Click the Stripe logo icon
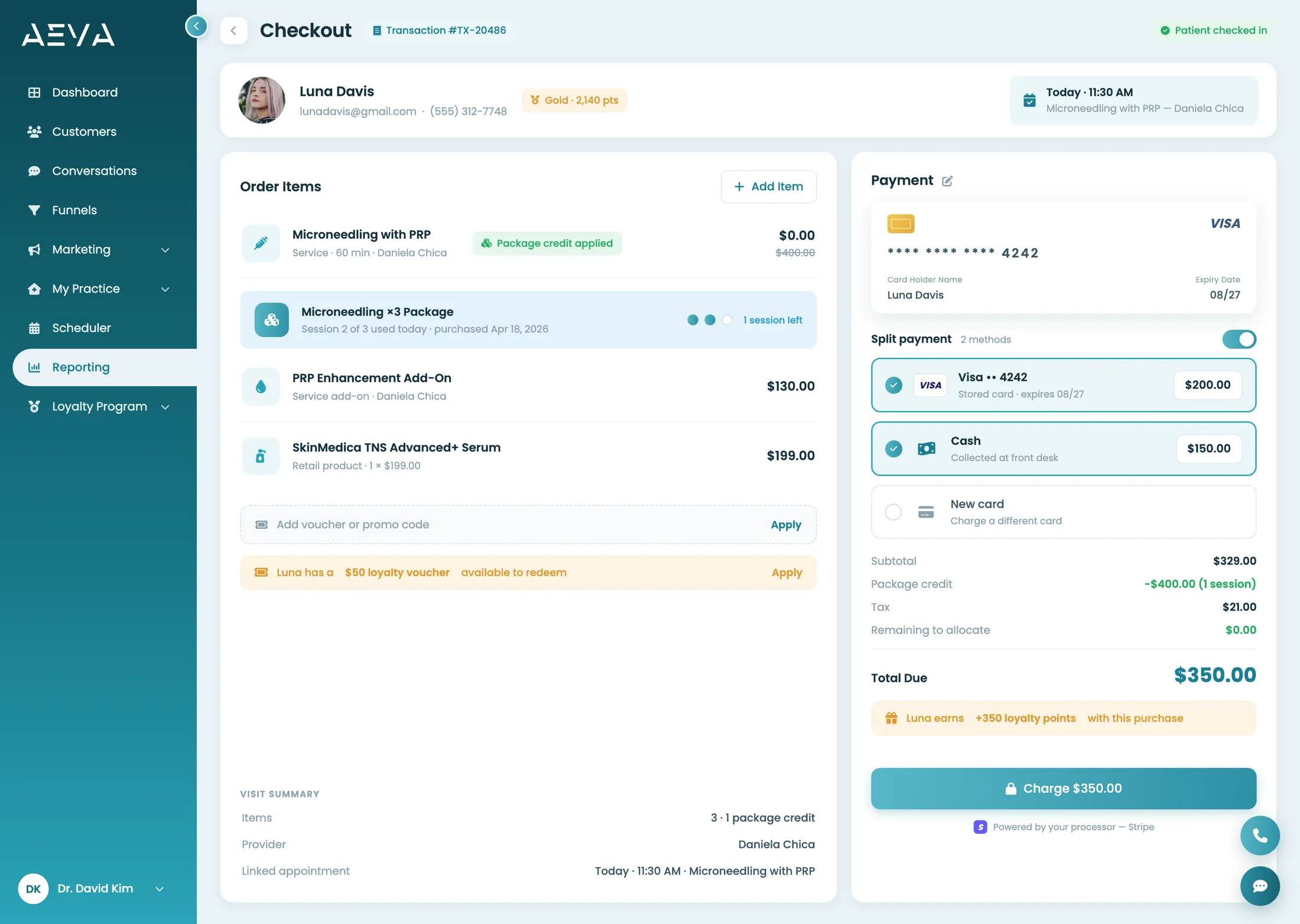Viewport: 1300px width, 924px height. click(x=980, y=827)
